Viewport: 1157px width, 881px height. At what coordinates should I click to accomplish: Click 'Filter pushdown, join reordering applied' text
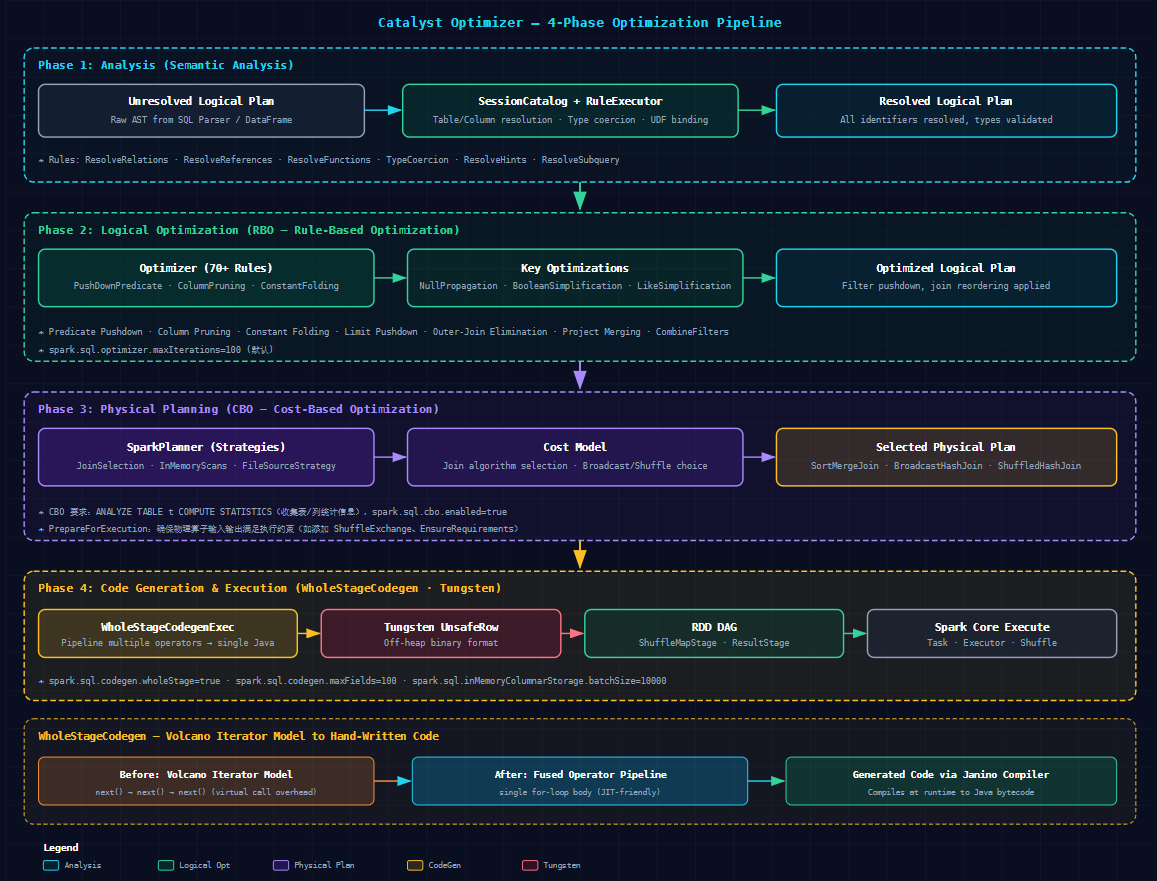[x=946, y=286]
